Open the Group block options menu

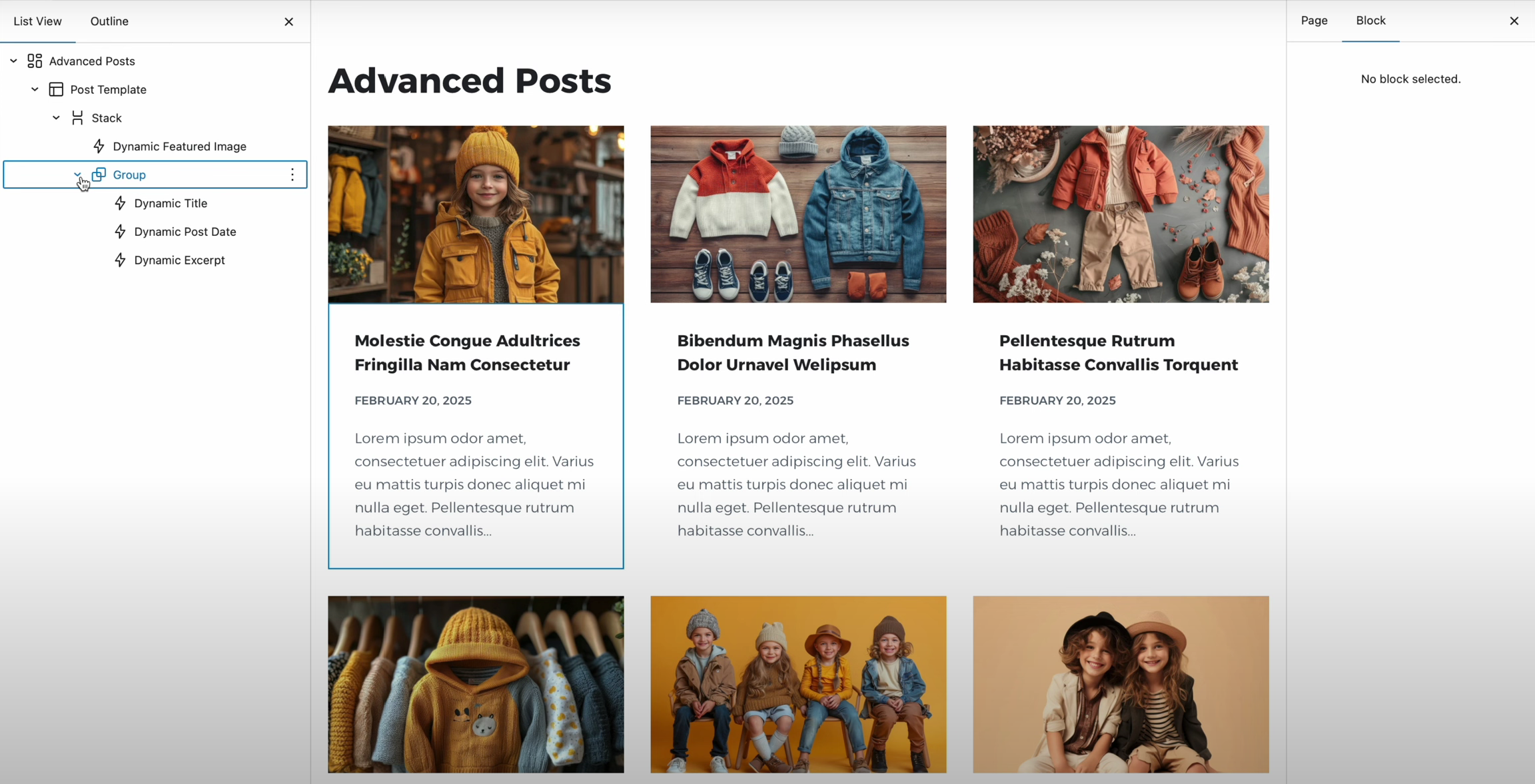[x=292, y=175]
